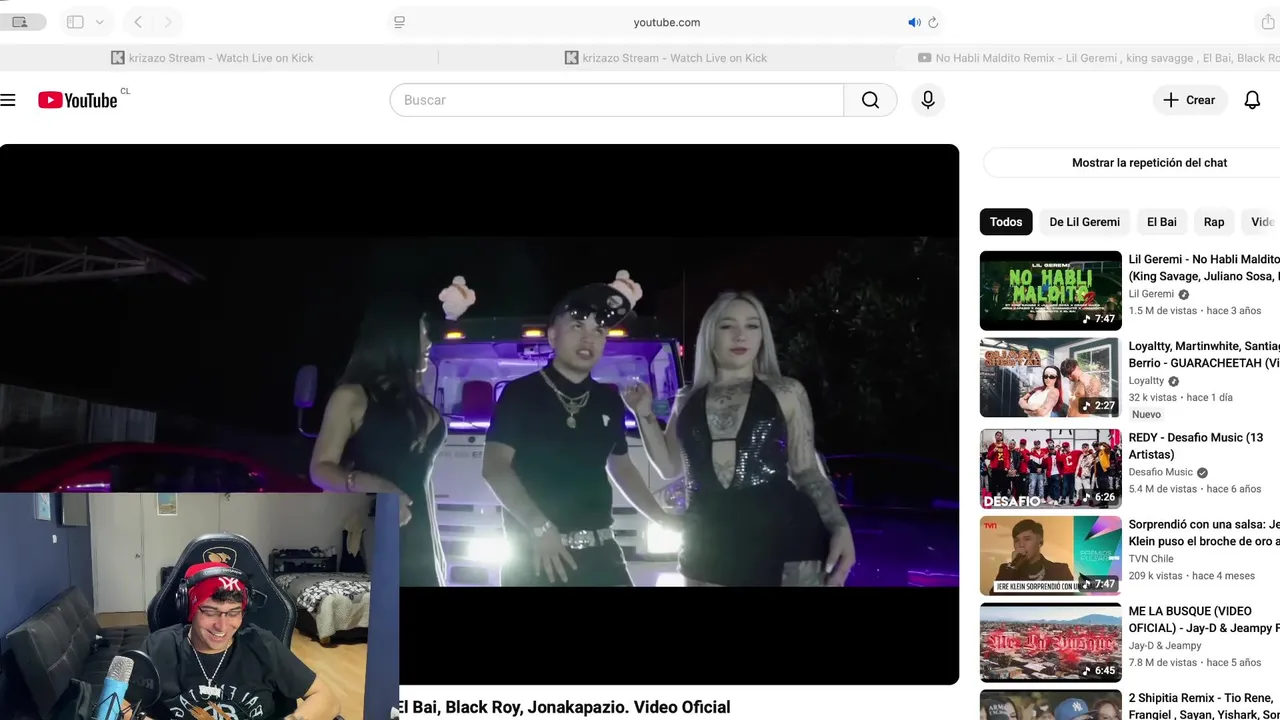1280x720 pixels.
Task: Open 2 Shipitia Remix video title
Action: pos(1204,706)
